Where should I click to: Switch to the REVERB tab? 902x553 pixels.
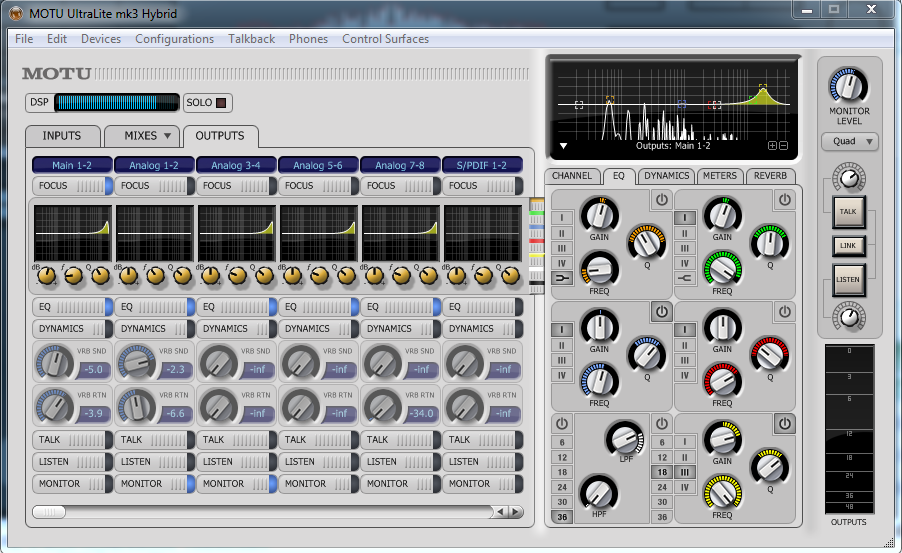coord(769,176)
